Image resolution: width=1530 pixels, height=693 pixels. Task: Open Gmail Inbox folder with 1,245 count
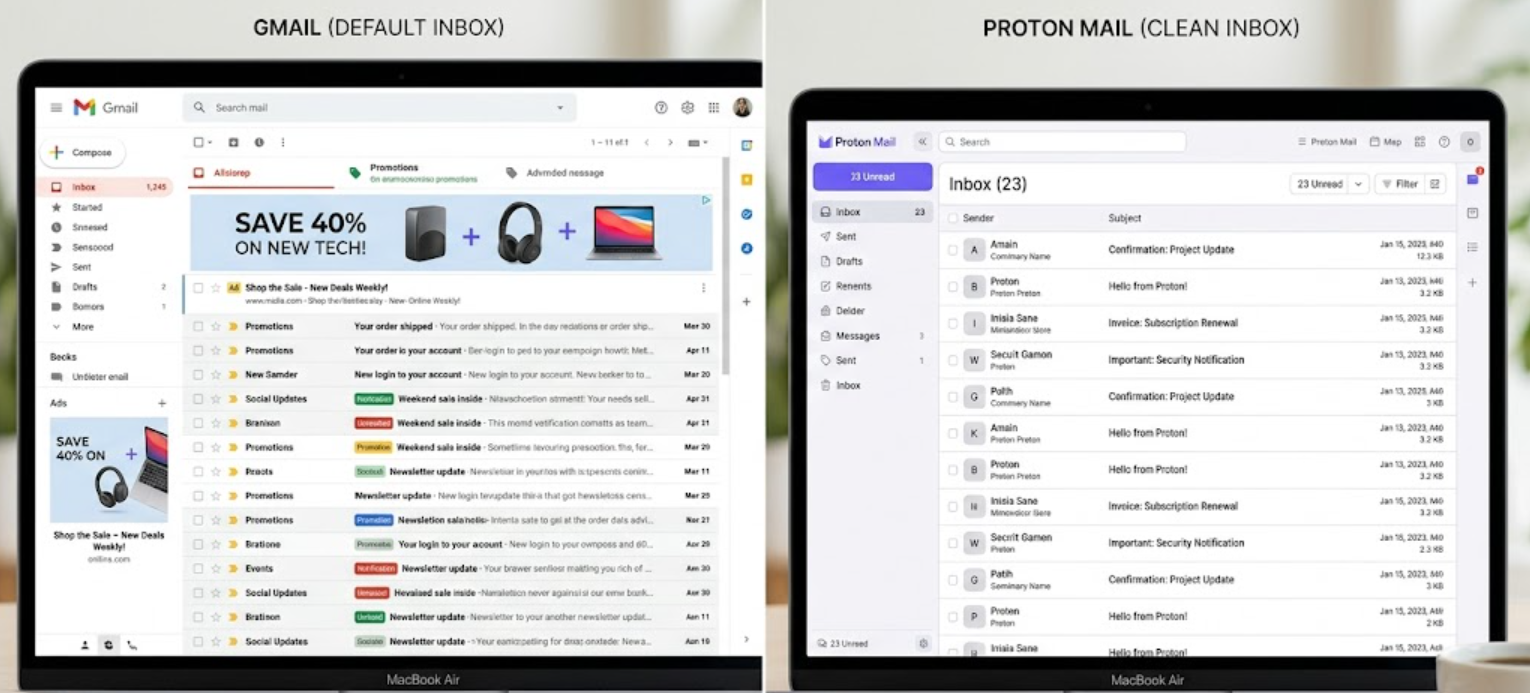[x=106, y=187]
